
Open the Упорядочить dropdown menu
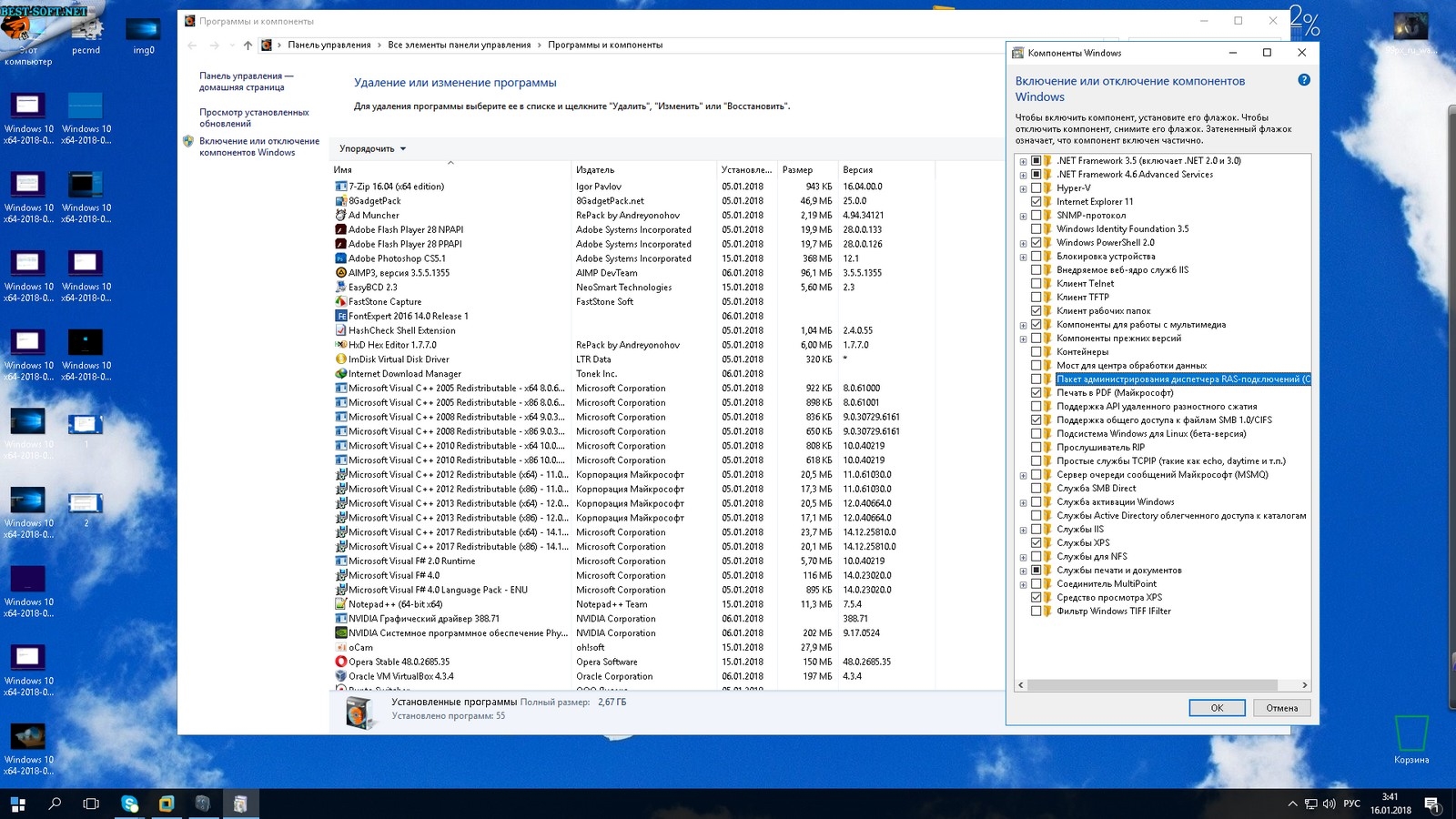coord(372,148)
